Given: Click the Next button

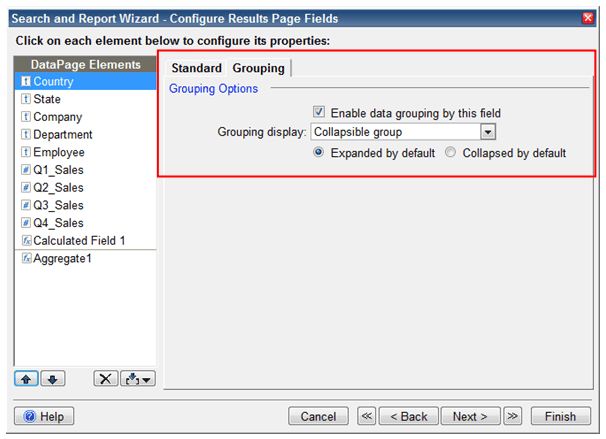Looking at the screenshot, I should click(x=470, y=416).
